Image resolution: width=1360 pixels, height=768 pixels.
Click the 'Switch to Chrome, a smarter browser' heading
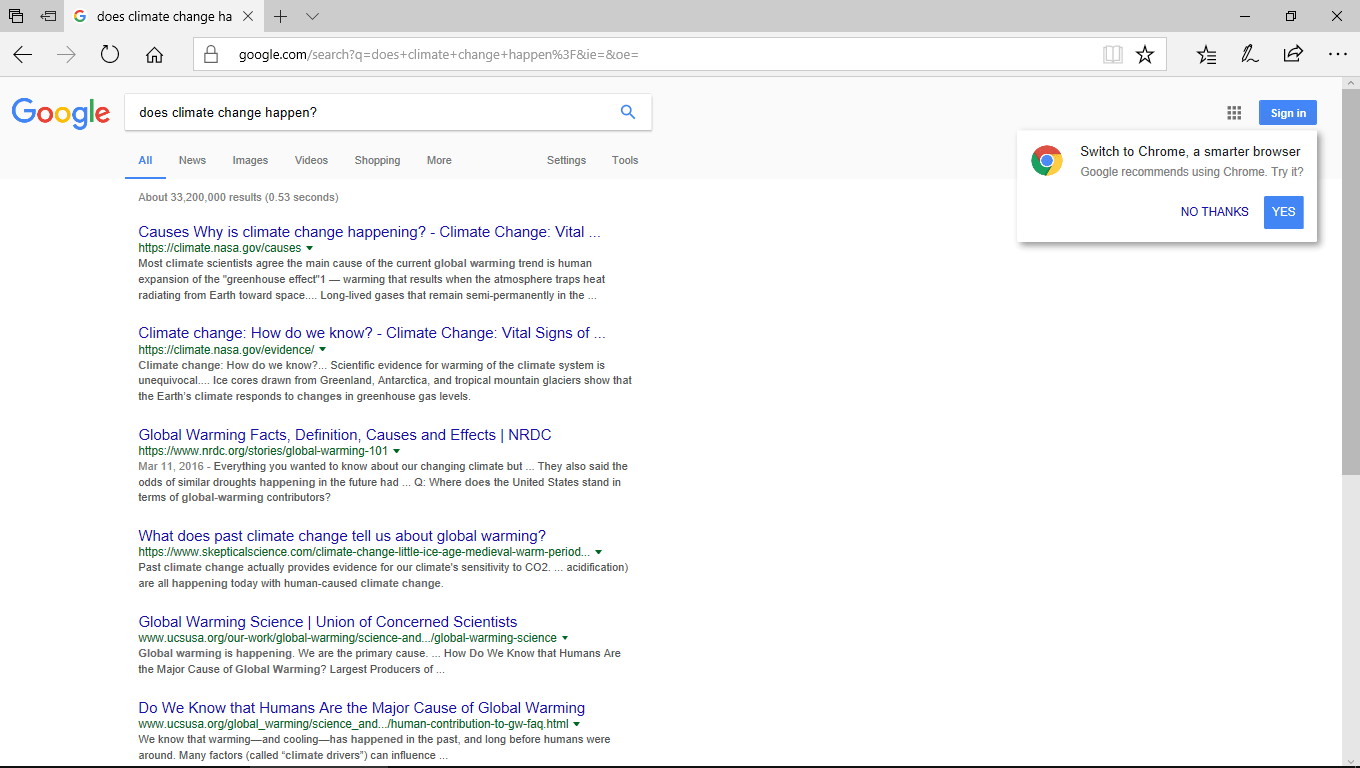1190,152
